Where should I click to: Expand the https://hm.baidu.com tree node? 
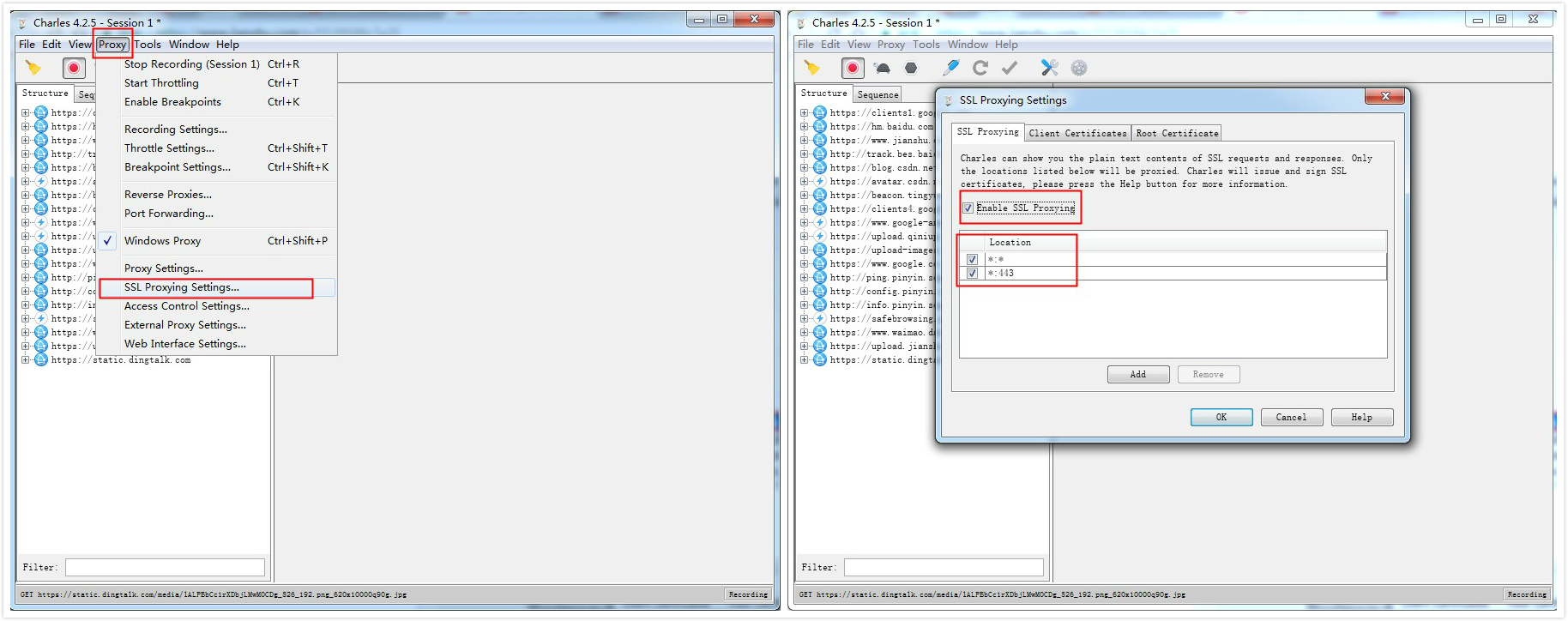click(x=805, y=126)
